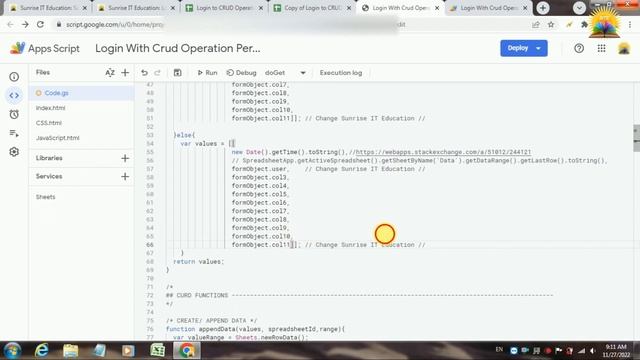Viewport: 640px width, 360px height.
Task: Go forward with browser forward arrow
Action: [x=25, y=24]
